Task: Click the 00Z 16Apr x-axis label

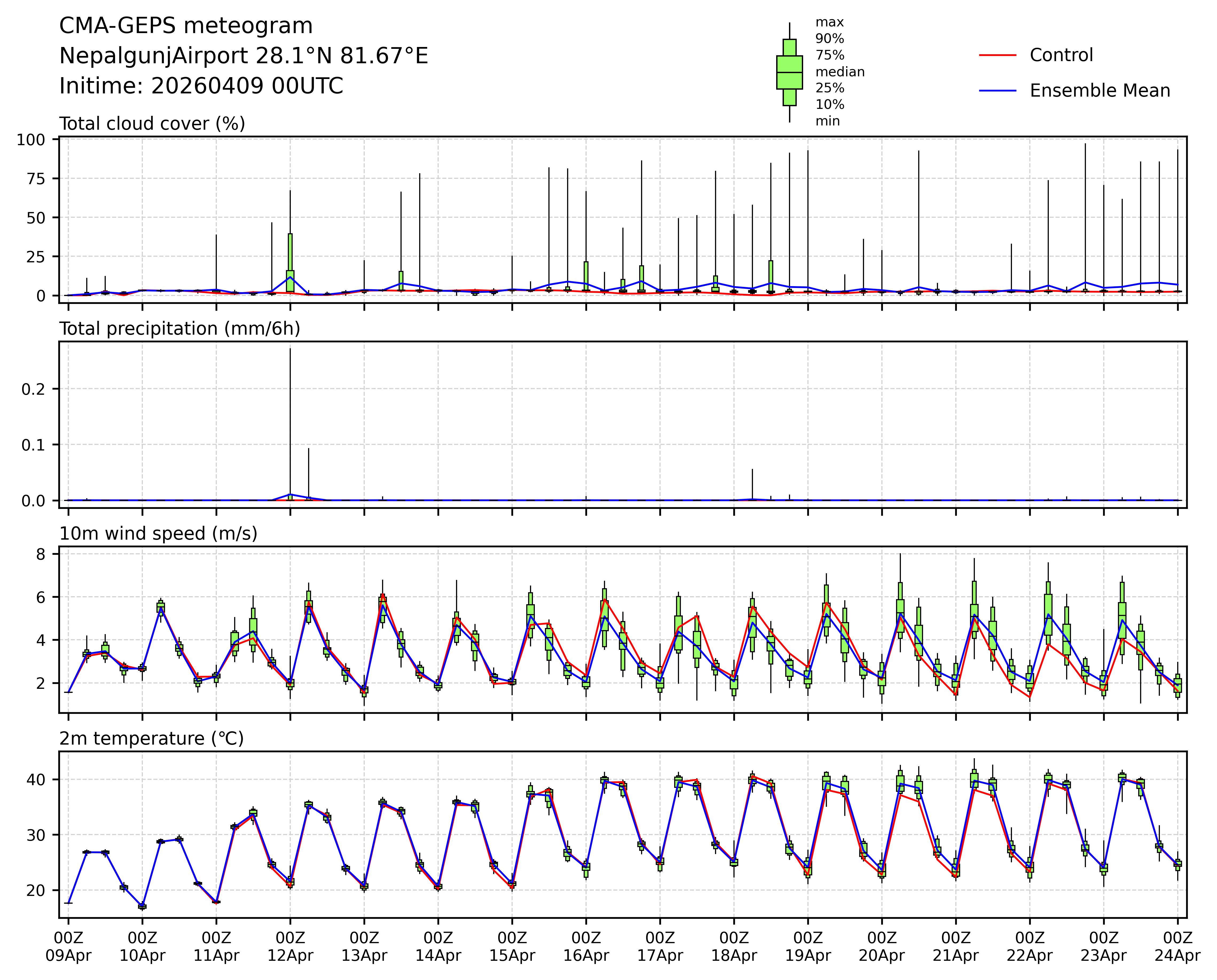Action: [x=586, y=947]
